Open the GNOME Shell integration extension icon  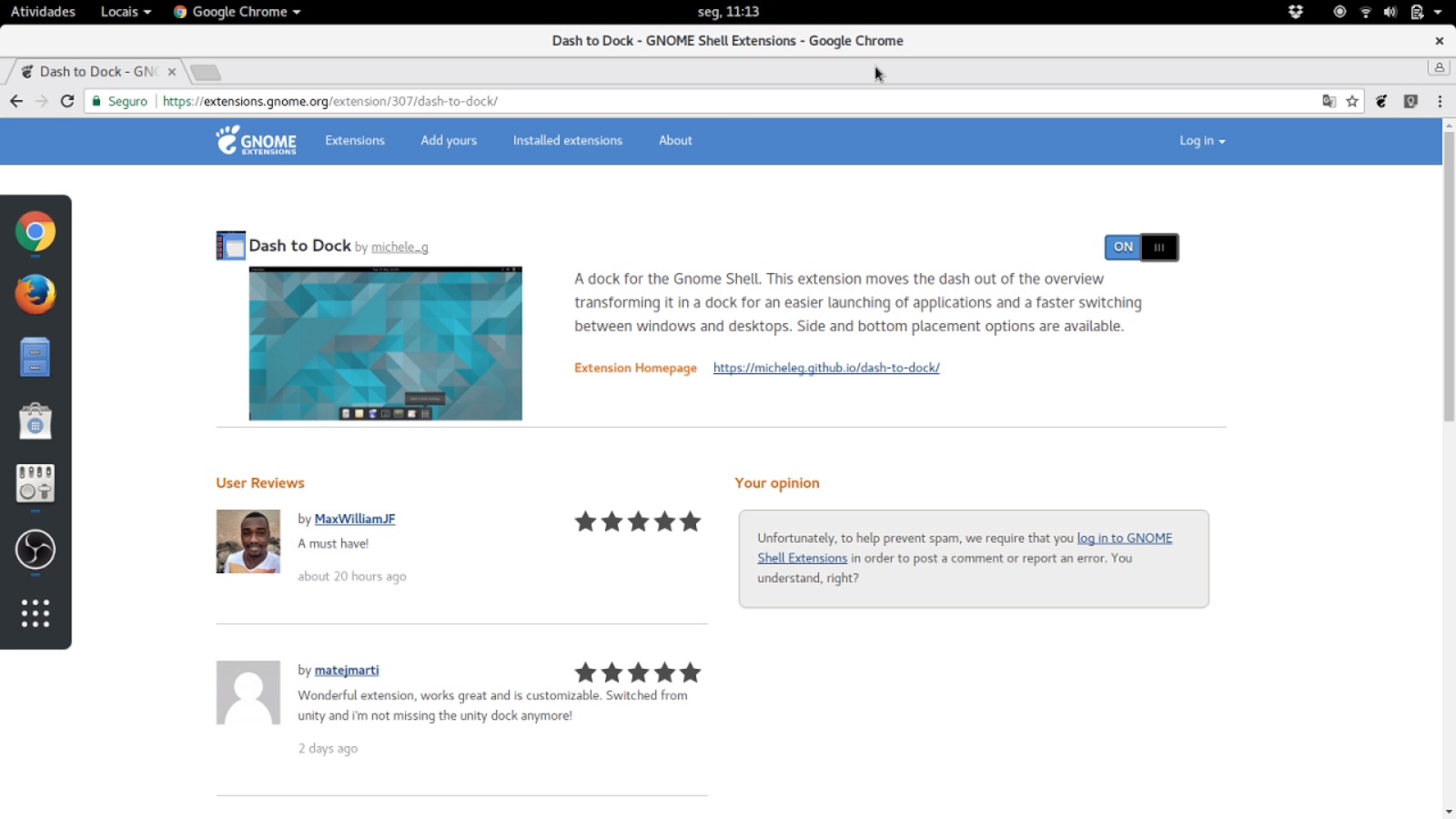(1381, 101)
